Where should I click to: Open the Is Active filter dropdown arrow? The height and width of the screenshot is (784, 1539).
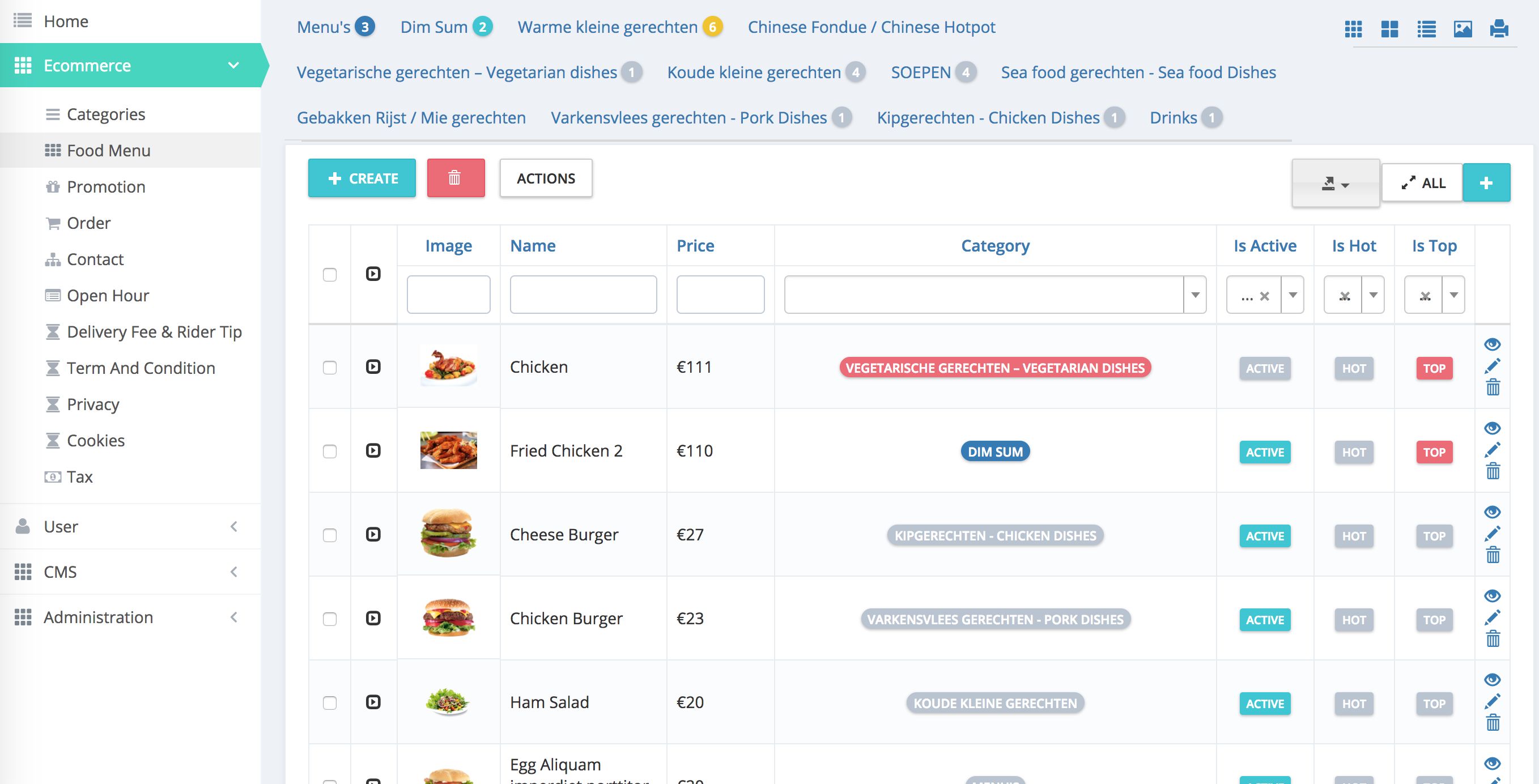click(x=1293, y=295)
